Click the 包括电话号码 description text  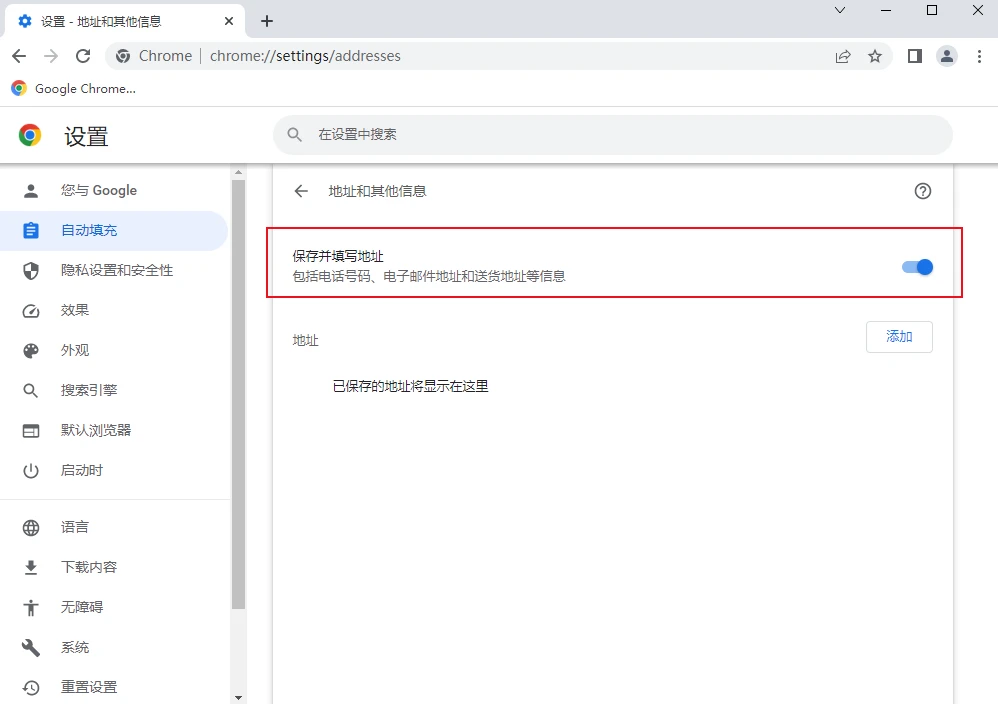[x=429, y=276]
